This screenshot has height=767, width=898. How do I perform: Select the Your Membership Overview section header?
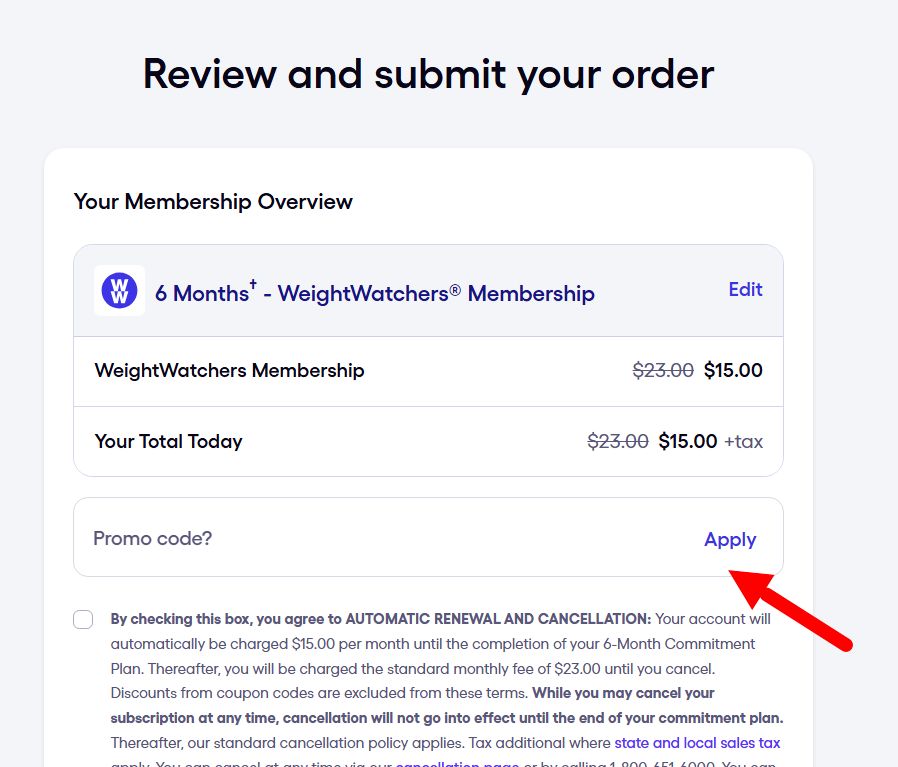212,201
